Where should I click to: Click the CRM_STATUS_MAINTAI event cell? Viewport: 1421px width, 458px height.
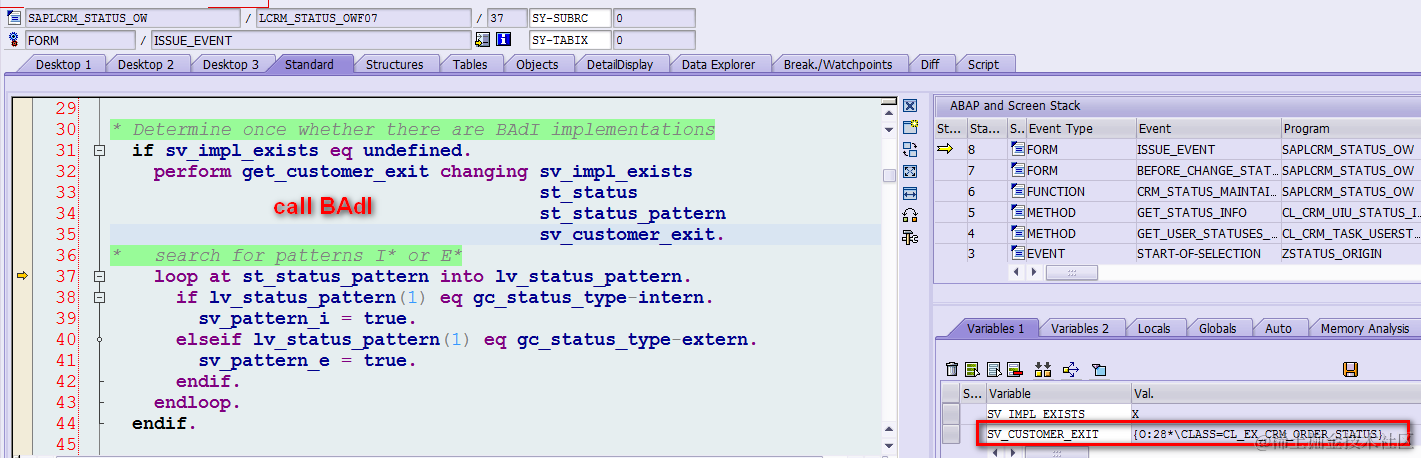1208,191
